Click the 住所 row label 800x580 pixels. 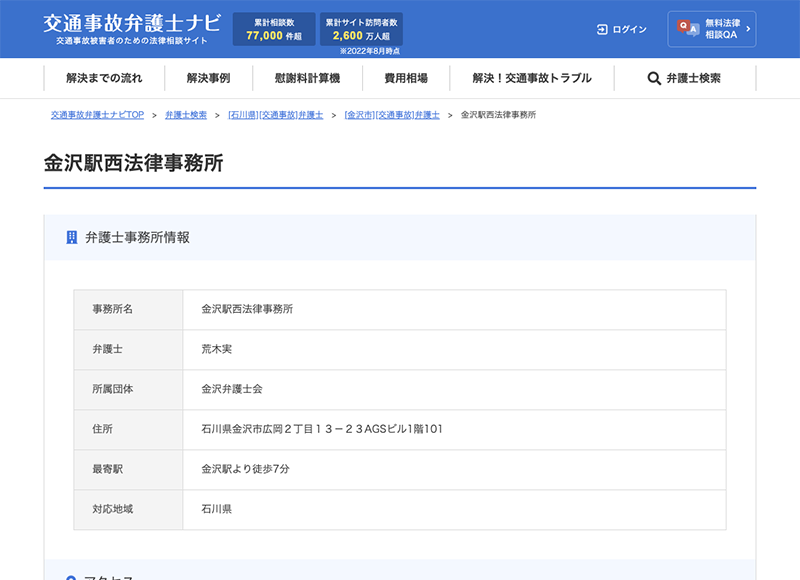[x=102, y=429]
